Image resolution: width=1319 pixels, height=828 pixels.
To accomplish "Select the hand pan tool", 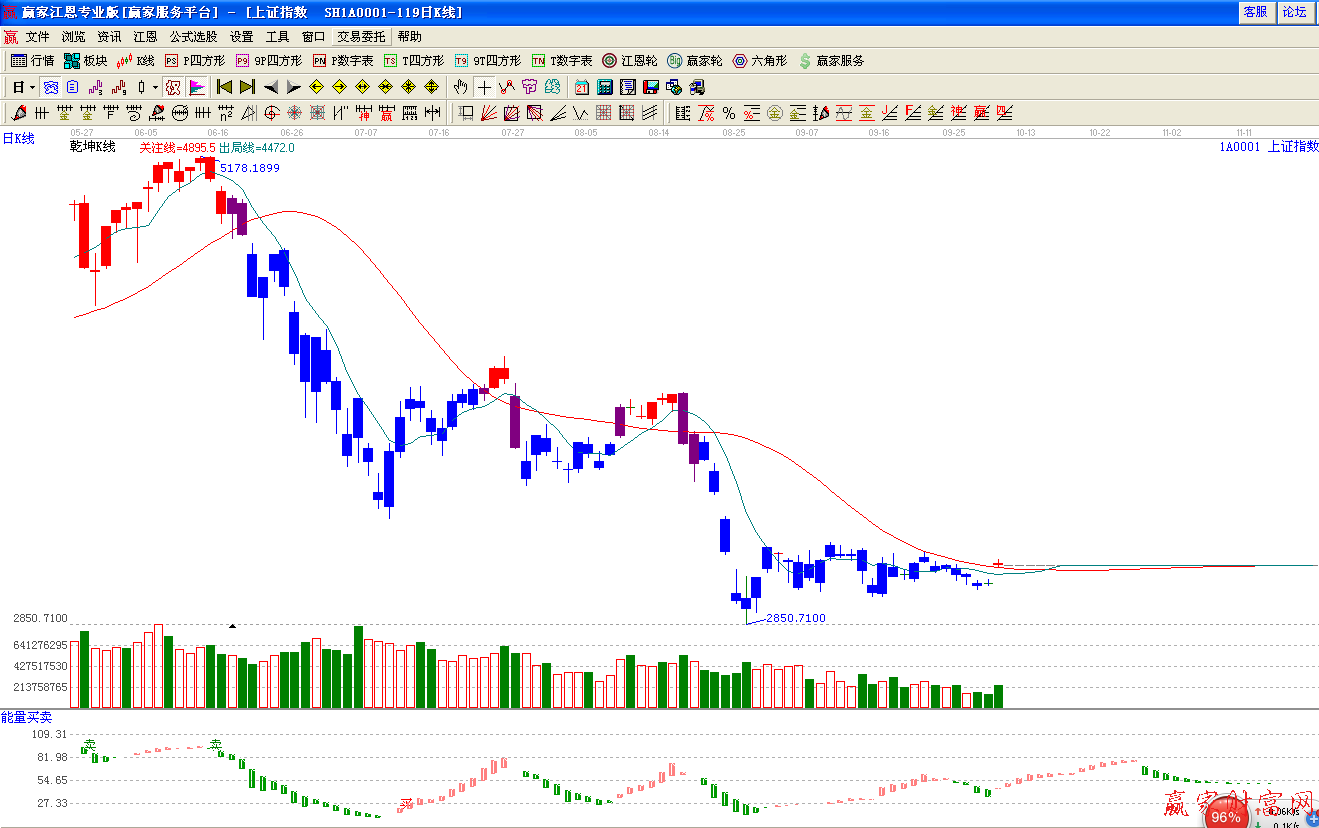I will click(x=461, y=87).
